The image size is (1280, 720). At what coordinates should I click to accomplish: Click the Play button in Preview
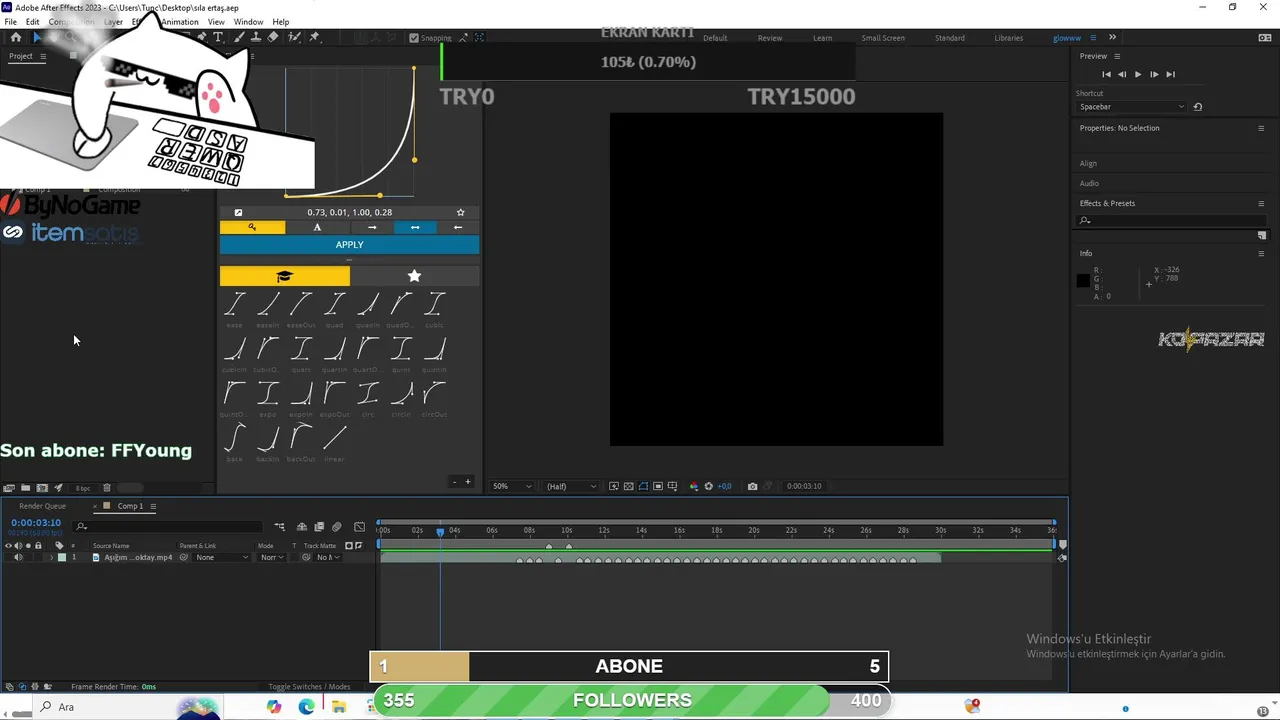1137,74
